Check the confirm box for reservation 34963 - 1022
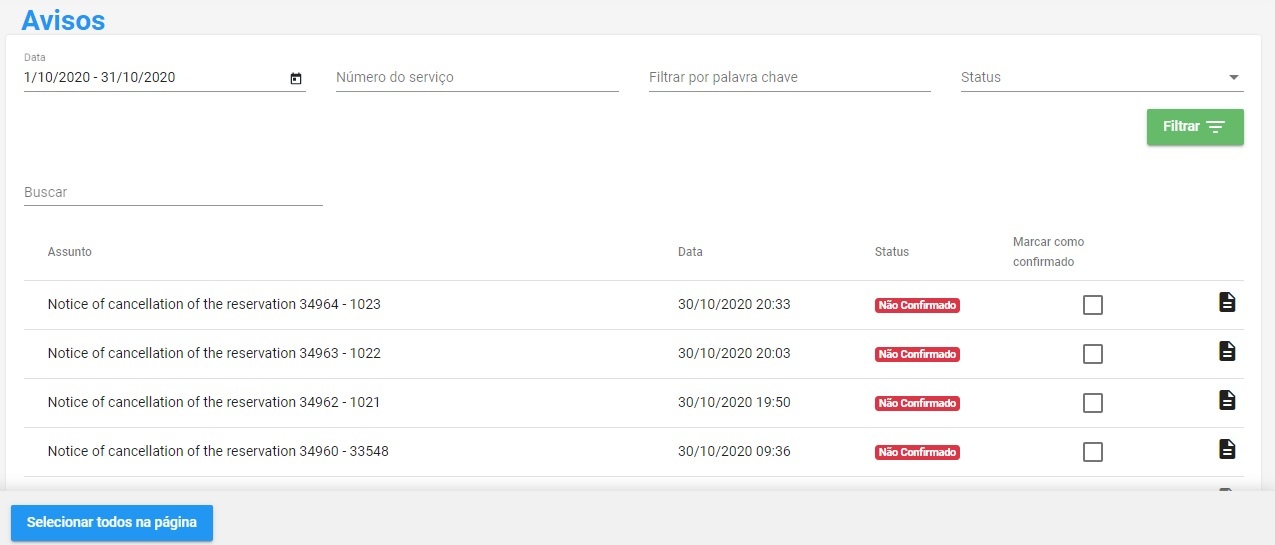Image resolution: width=1275 pixels, height=545 pixels. pyautogui.click(x=1093, y=354)
